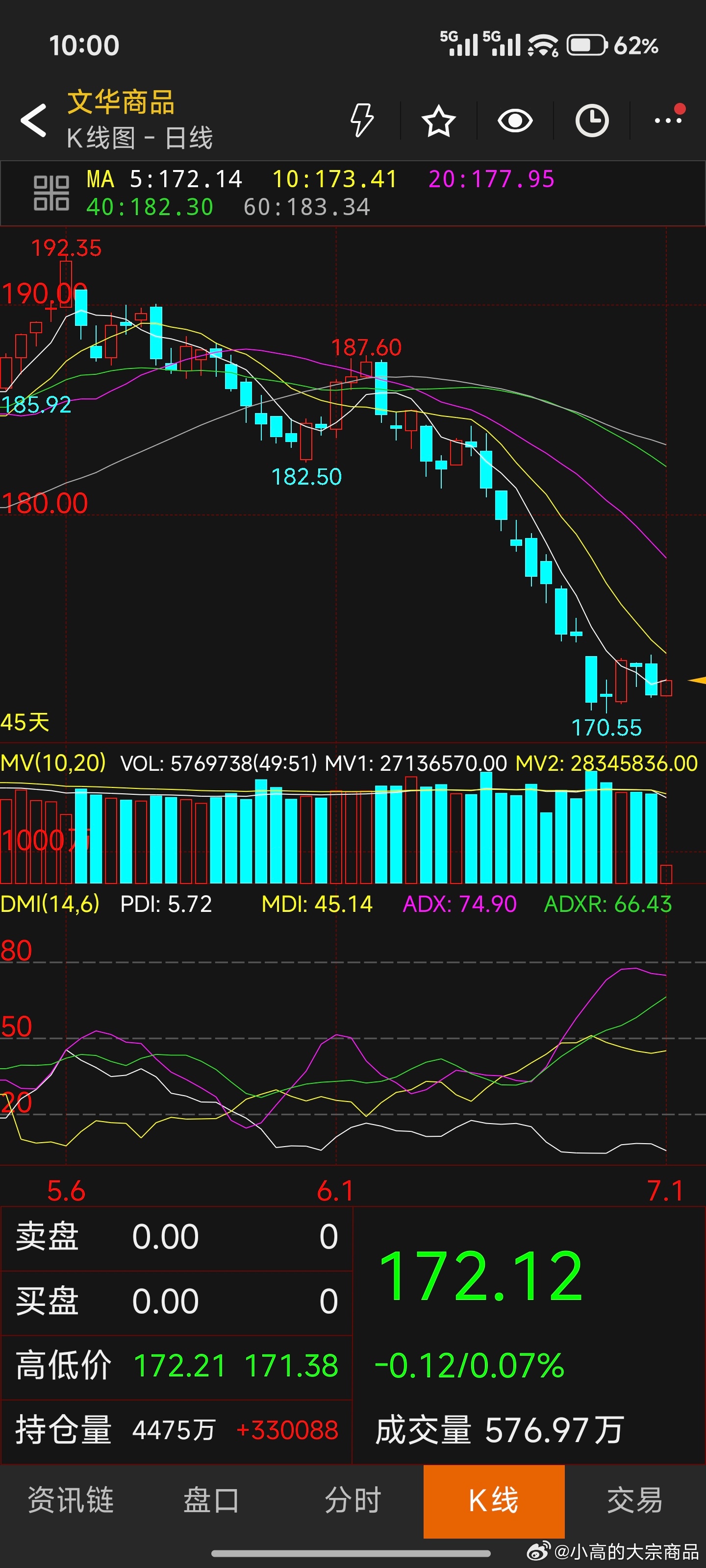706x1568 pixels.
Task: Tap the last price 172.12
Action: click(481, 1276)
